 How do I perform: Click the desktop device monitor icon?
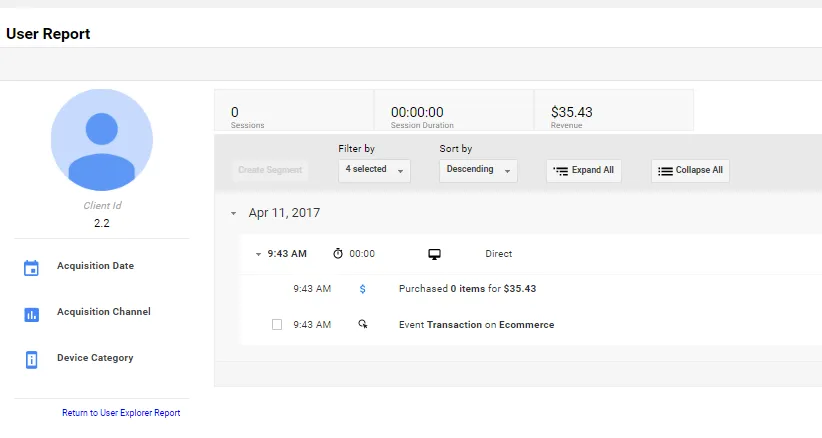435,254
